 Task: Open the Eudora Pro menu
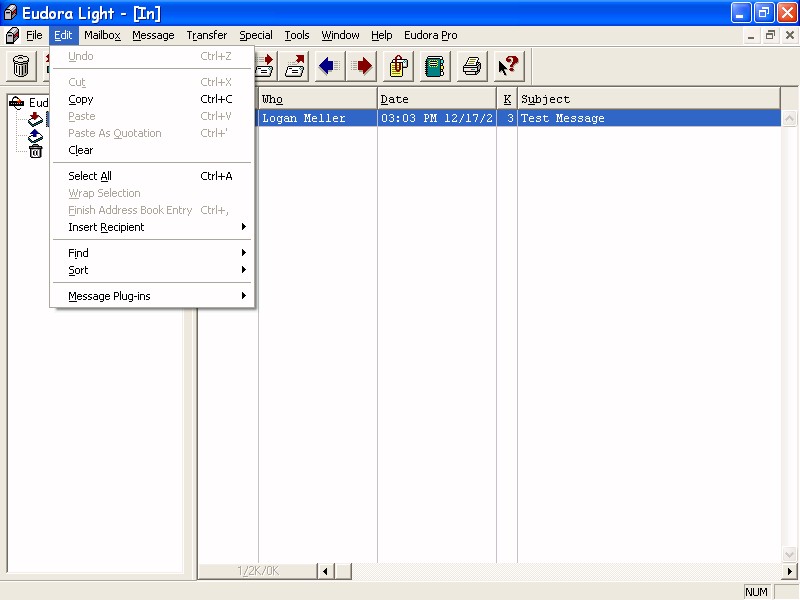[431, 35]
